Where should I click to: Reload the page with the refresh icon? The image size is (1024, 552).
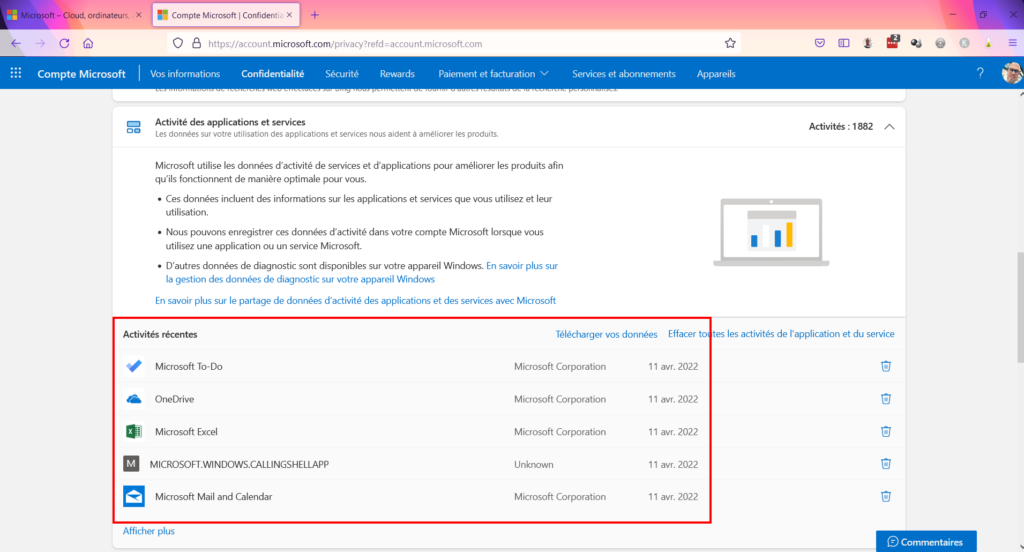tap(64, 43)
